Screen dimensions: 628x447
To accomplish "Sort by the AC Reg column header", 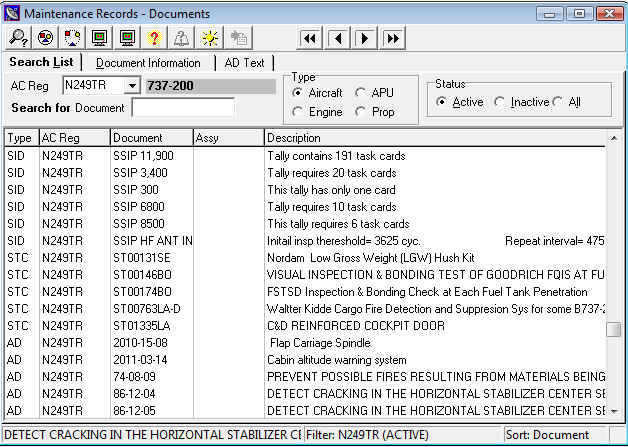I will pos(74,138).
